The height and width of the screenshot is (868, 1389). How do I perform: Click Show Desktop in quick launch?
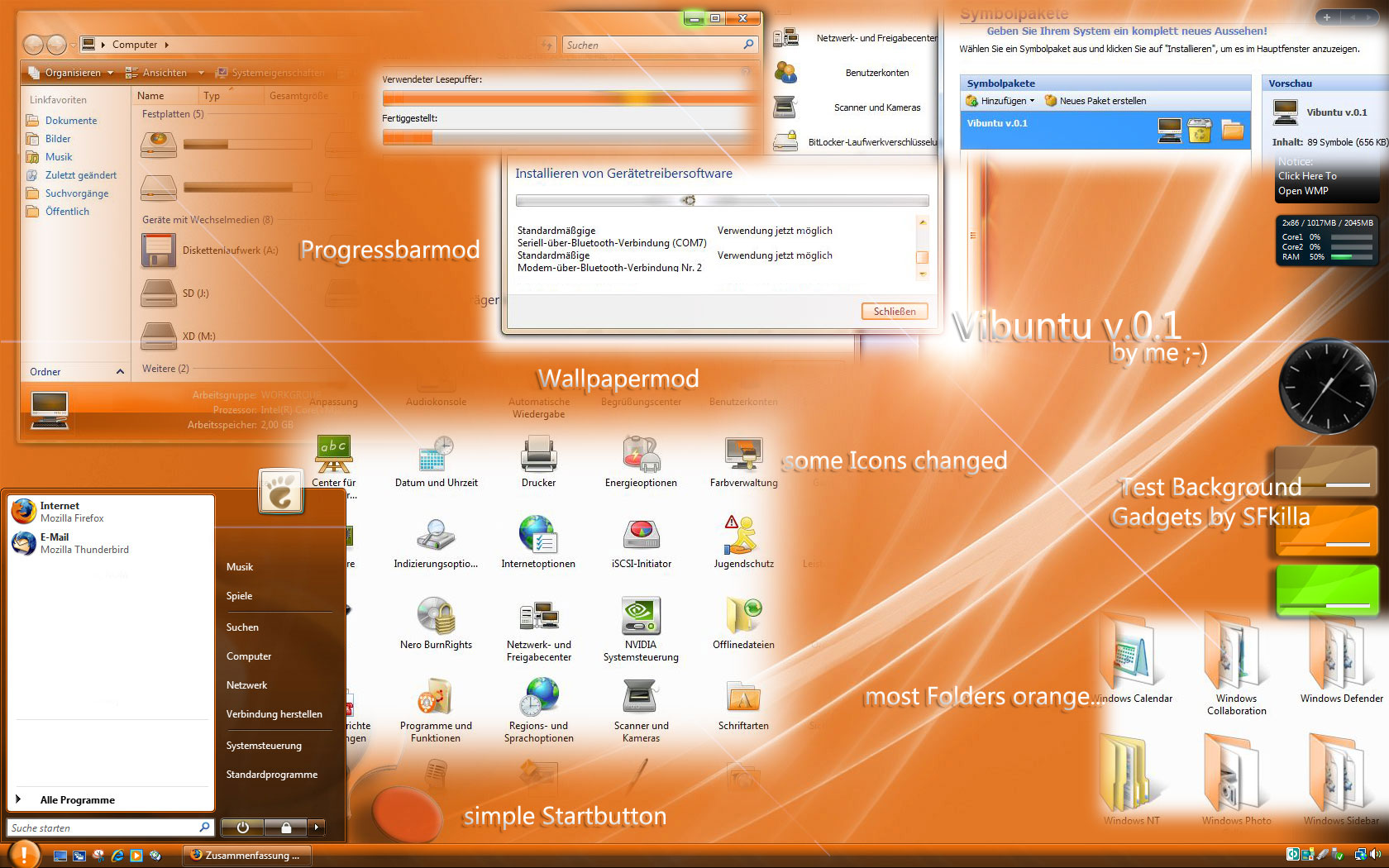(60, 856)
